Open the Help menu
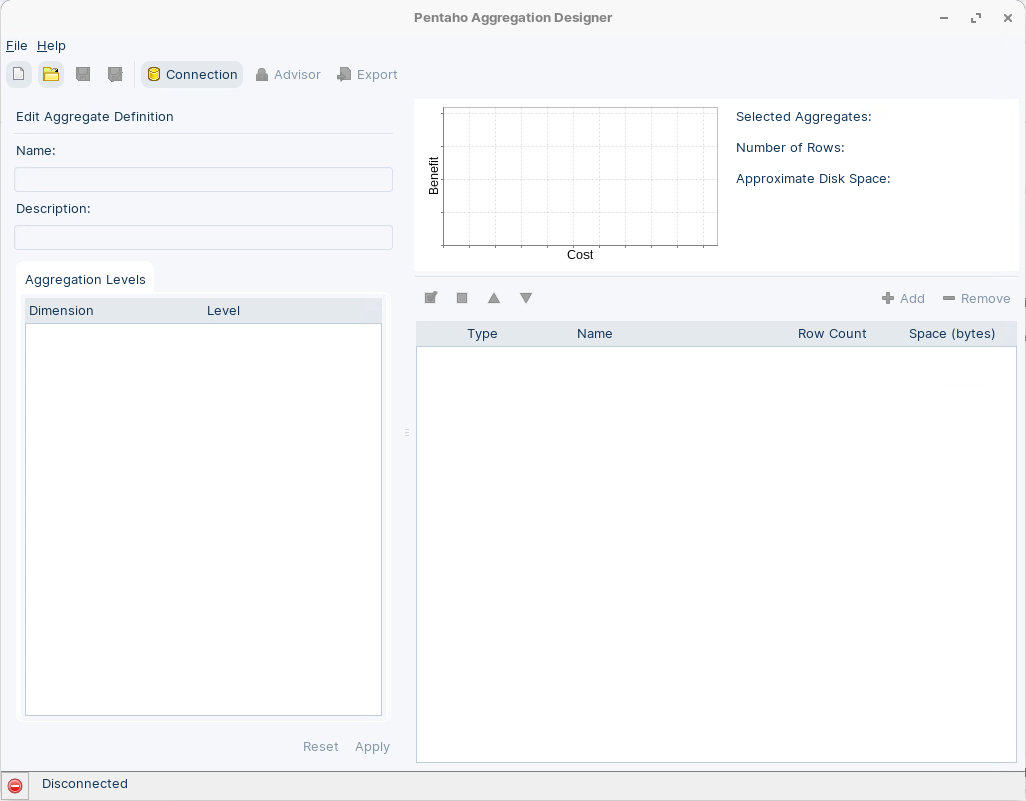Image resolution: width=1026 pixels, height=801 pixels. pos(51,46)
